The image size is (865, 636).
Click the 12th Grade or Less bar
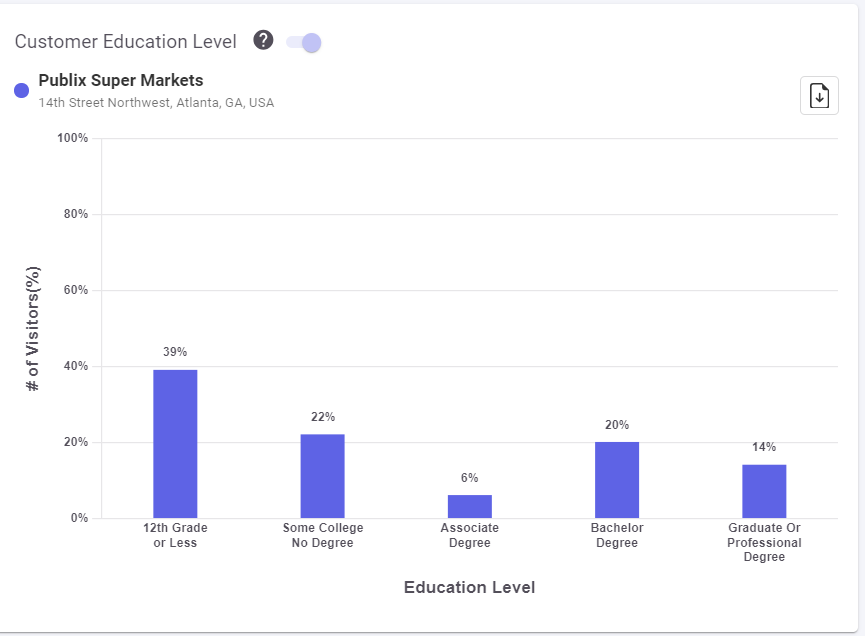pyautogui.click(x=175, y=444)
